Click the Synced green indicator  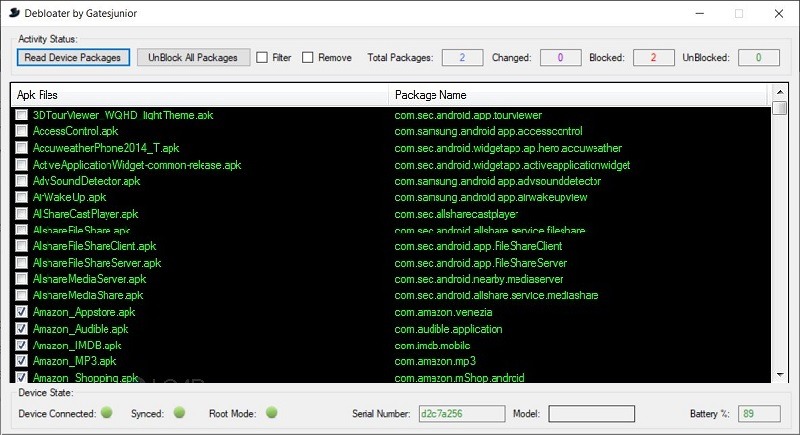pyautogui.click(x=179, y=412)
